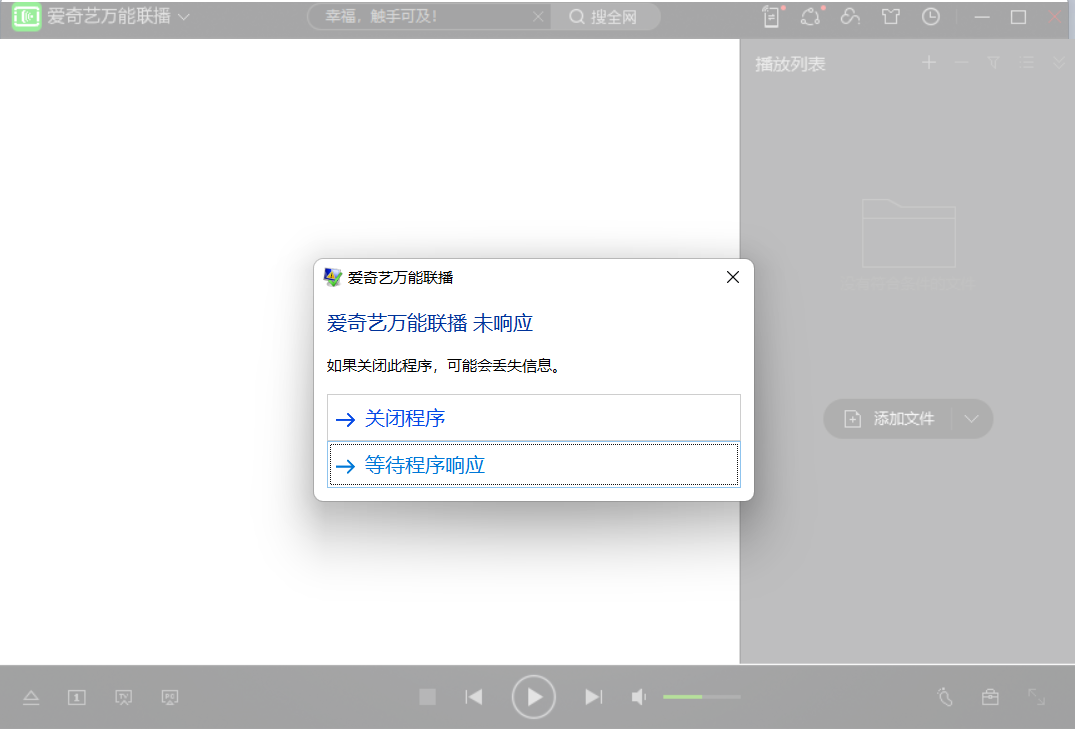Maximize the main player window
The width and height of the screenshot is (1075, 729).
[1018, 17]
